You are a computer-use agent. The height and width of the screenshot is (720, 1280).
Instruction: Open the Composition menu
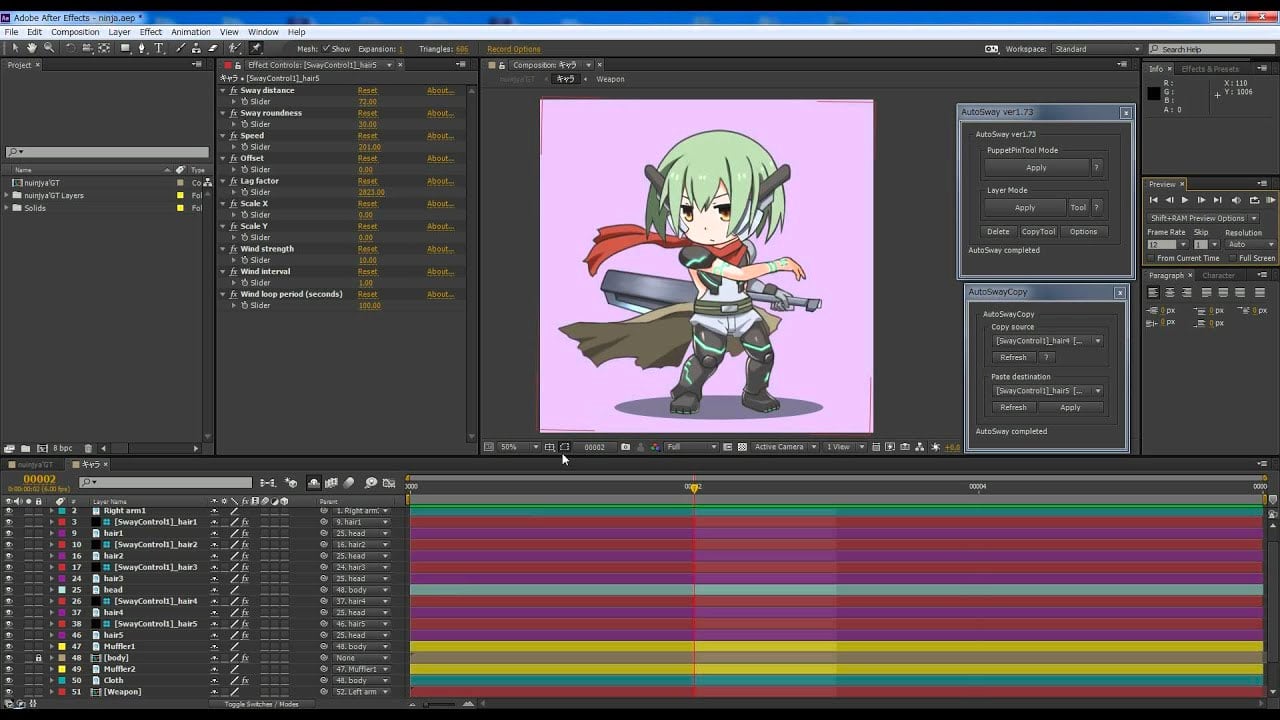tap(75, 32)
